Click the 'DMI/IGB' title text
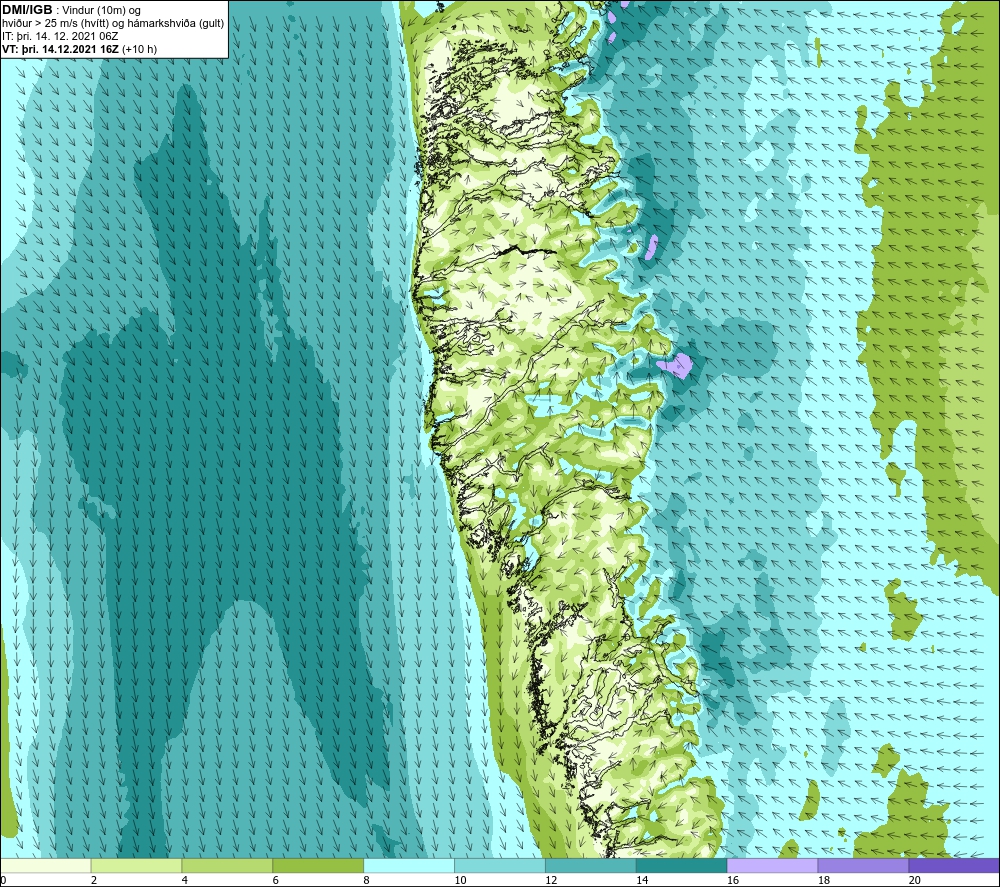Viewport: 1000px width, 887px height. click(x=27, y=10)
